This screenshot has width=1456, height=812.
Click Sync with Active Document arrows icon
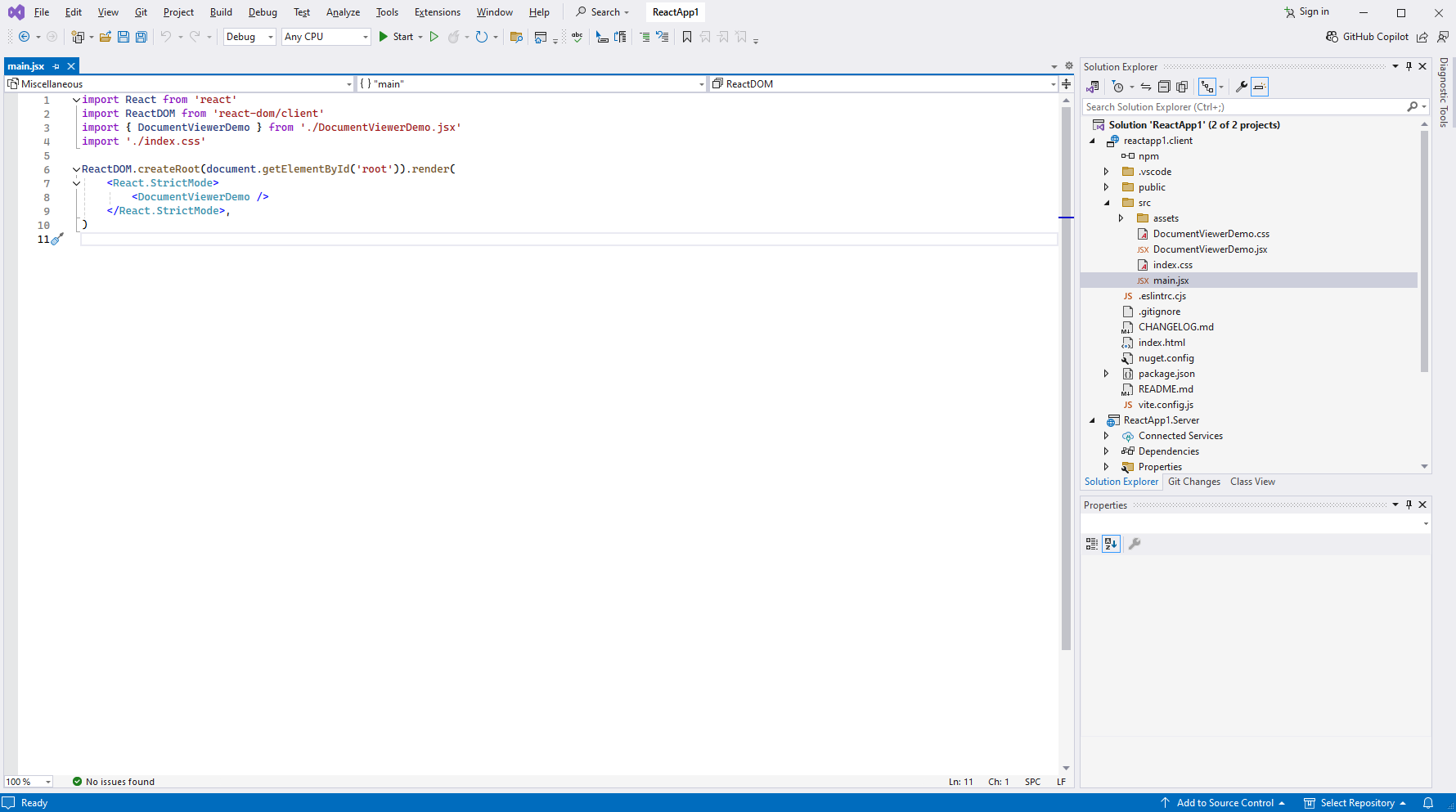(x=1146, y=87)
